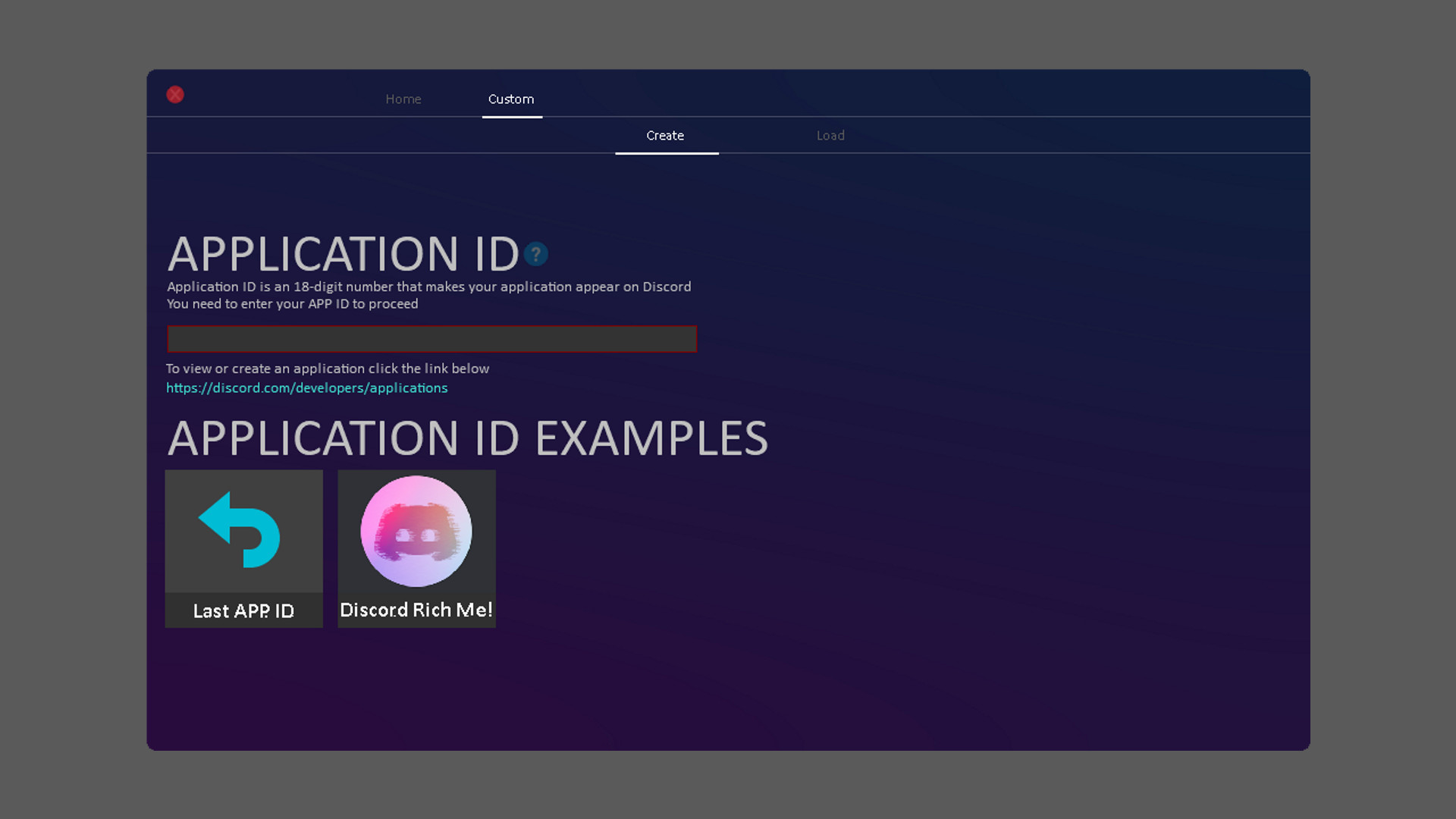Open the discord.com developers applications link
This screenshot has height=819, width=1456.
pos(307,388)
